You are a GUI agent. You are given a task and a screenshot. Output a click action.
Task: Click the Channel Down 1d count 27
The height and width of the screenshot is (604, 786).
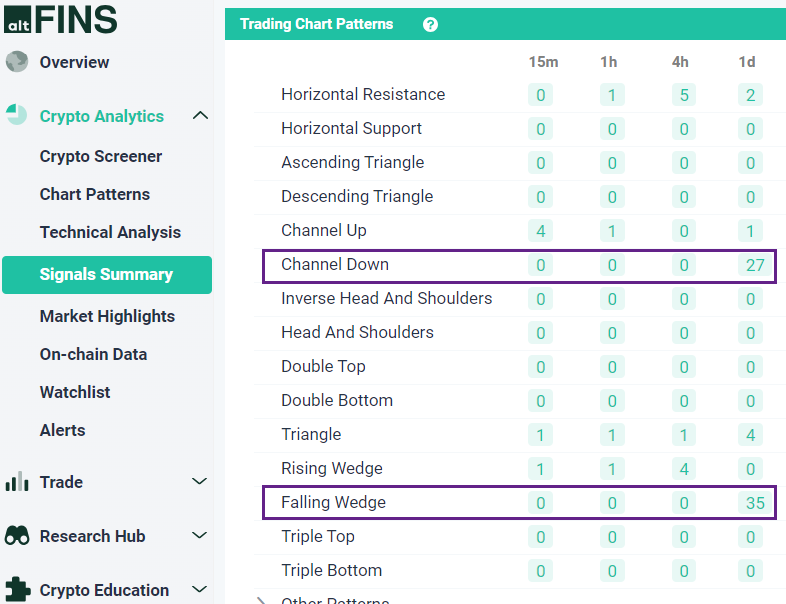755,264
